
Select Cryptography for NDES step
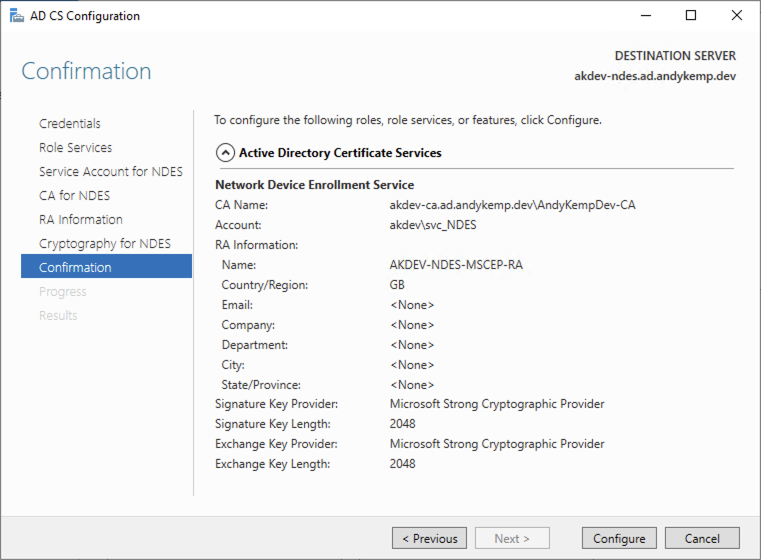[105, 244]
